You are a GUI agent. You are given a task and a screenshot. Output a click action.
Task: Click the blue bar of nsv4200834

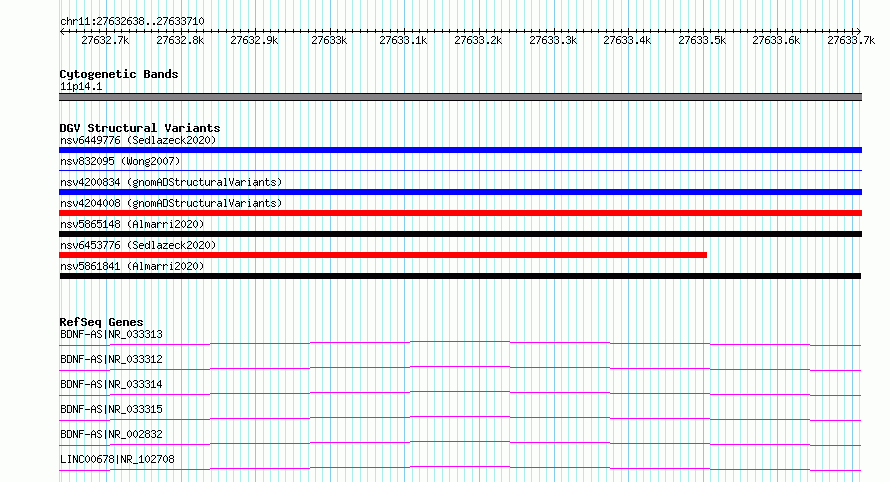460,192
